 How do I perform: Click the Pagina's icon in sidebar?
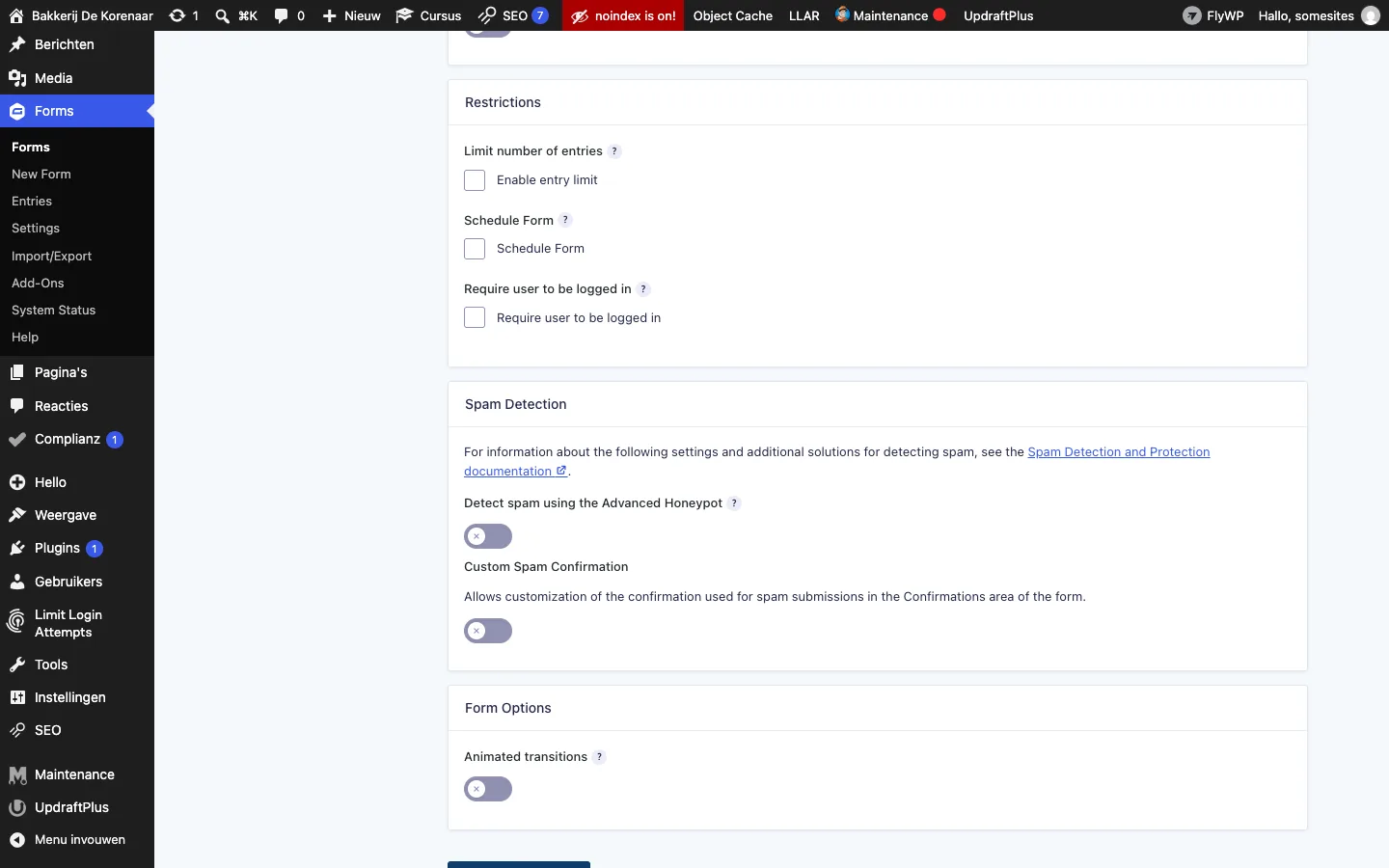[x=17, y=372]
